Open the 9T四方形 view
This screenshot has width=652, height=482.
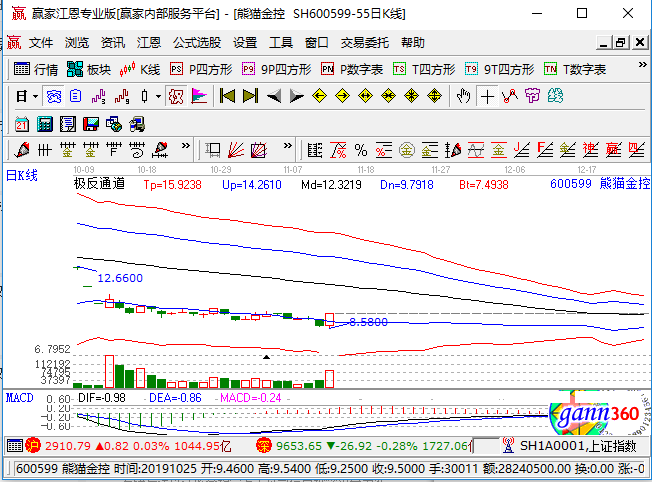click(499, 69)
